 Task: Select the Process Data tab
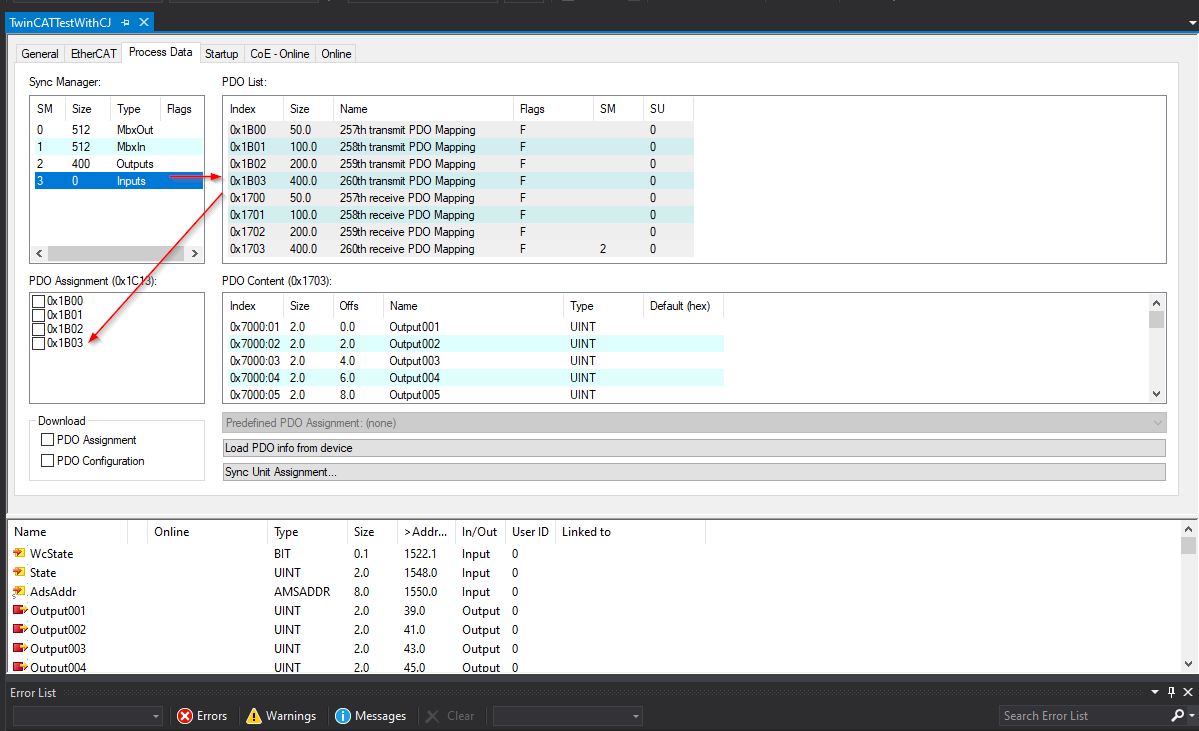coord(161,52)
